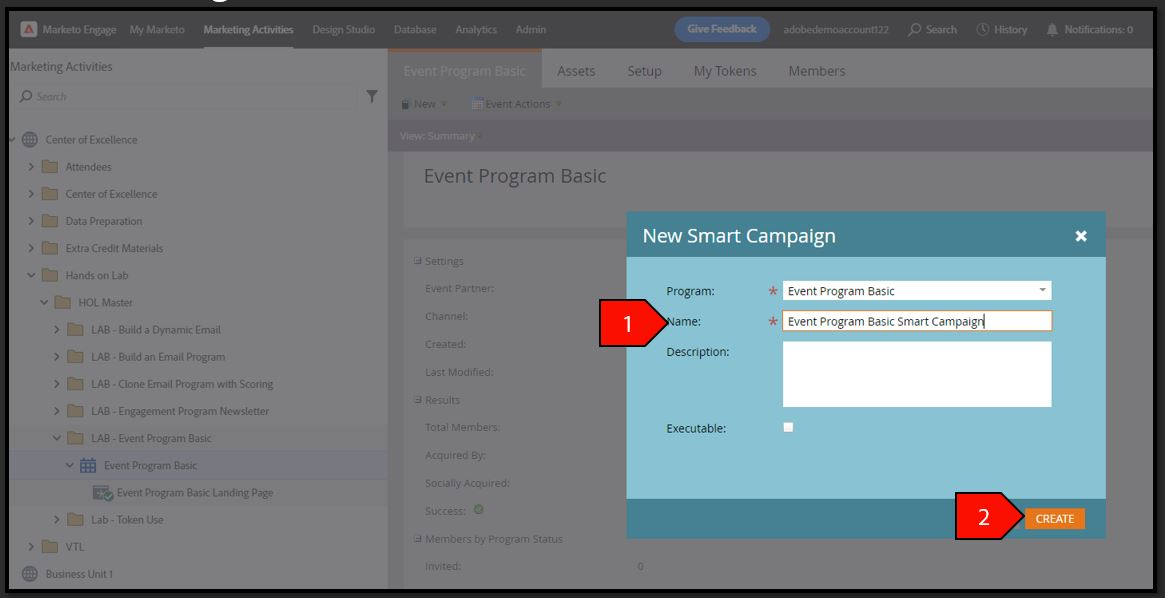Open the Search magnifier in top bar
Image resolution: width=1165 pixels, height=598 pixels.
pos(915,30)
